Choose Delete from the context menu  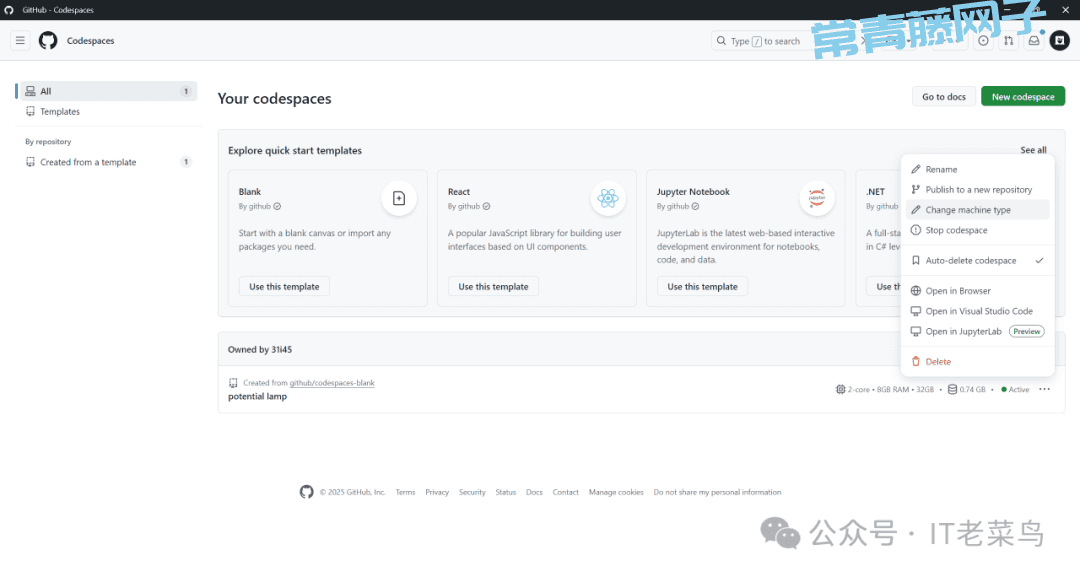[977, 361]
